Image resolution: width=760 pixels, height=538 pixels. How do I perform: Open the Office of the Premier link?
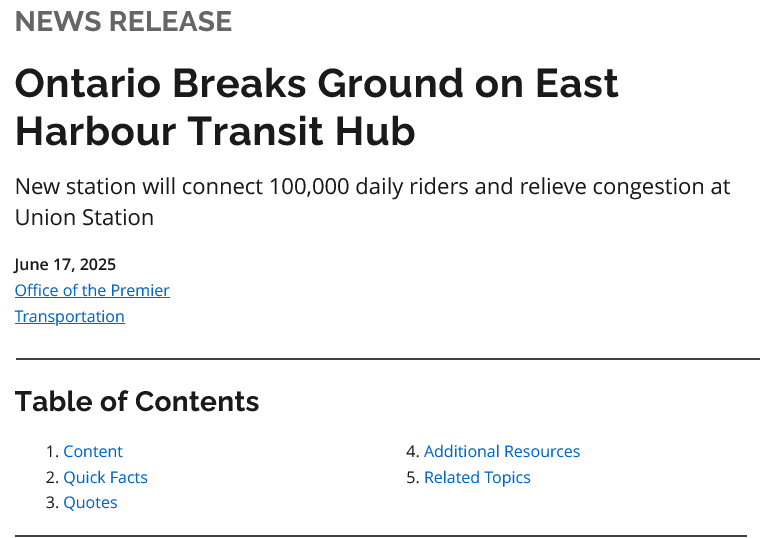click(92, 290)
